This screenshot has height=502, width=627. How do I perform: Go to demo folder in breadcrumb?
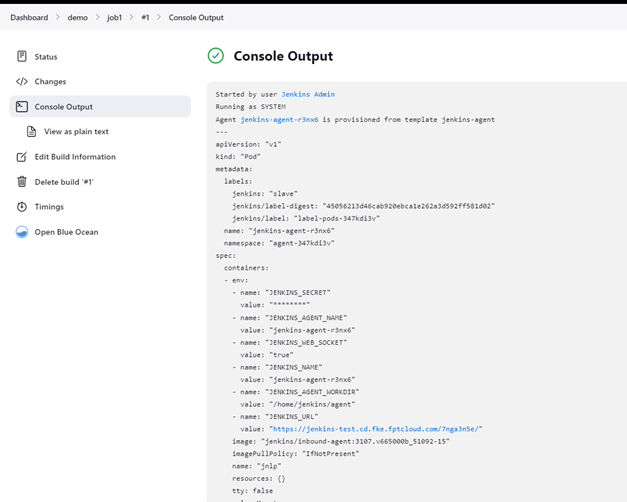click(77, 17)
